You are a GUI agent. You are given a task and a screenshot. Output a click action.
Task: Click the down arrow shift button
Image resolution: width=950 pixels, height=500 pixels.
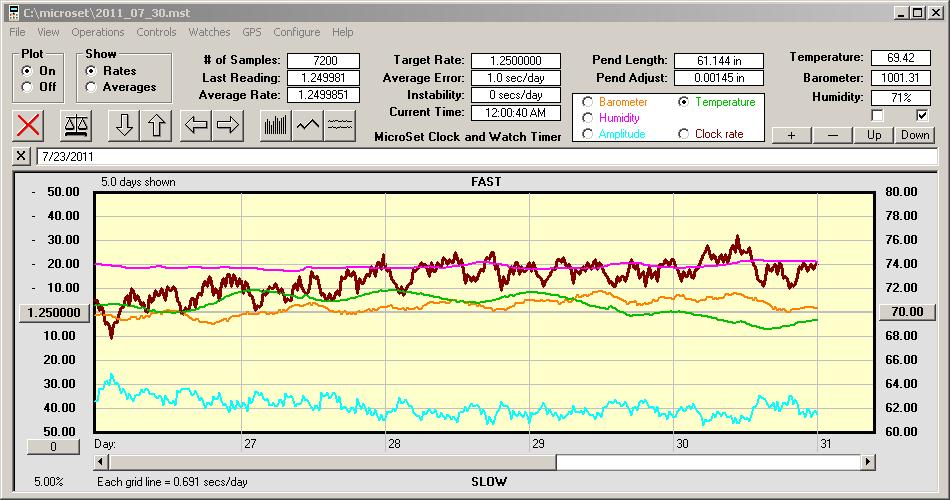click(x=124, y=125)
